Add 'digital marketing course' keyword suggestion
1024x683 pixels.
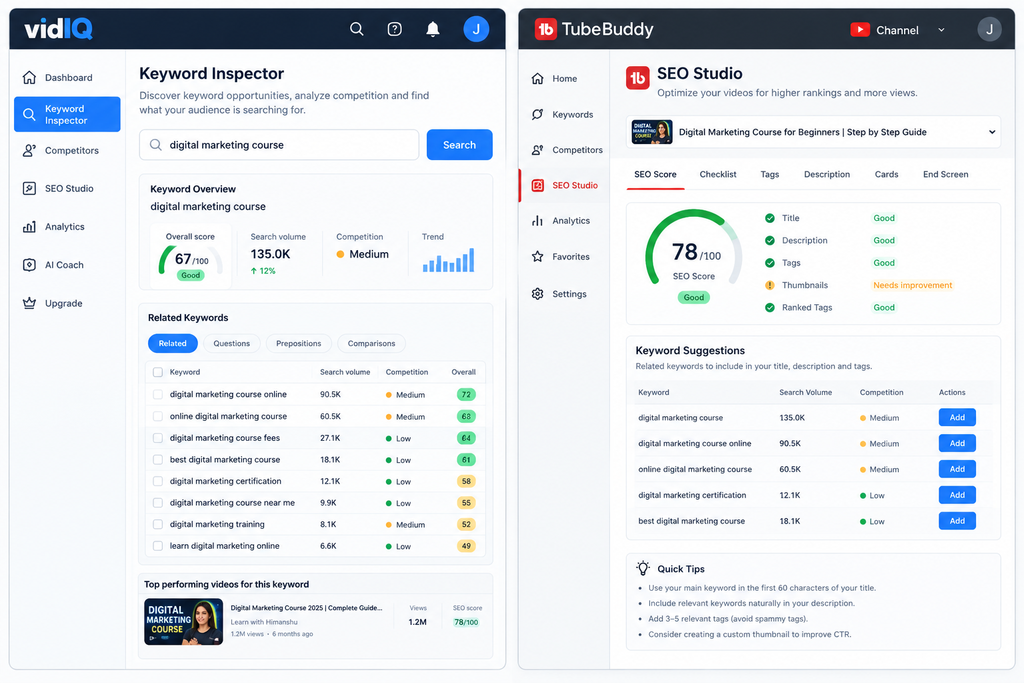point(957,417)
